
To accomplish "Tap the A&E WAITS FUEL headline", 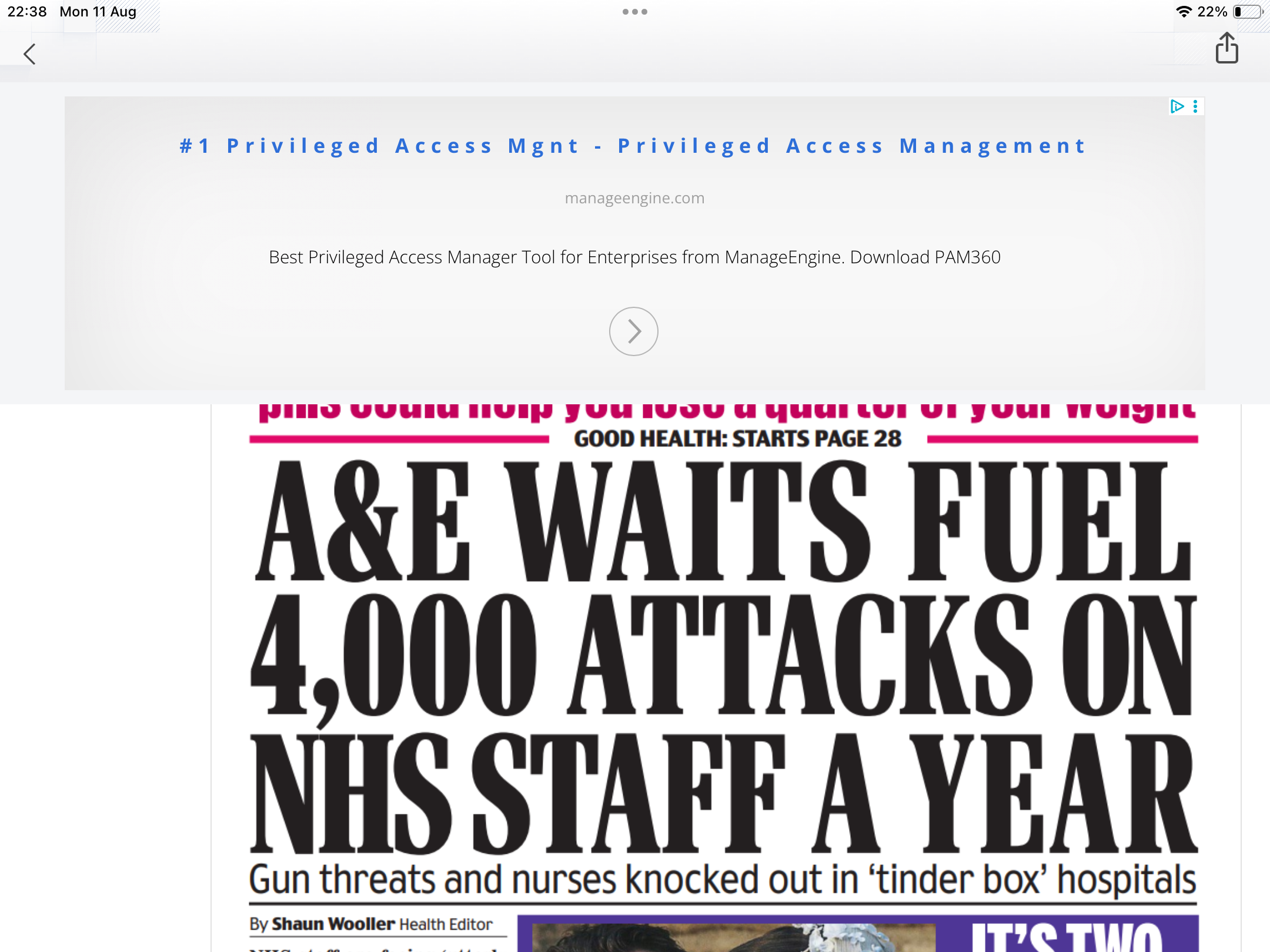I will tap(723, 520).
